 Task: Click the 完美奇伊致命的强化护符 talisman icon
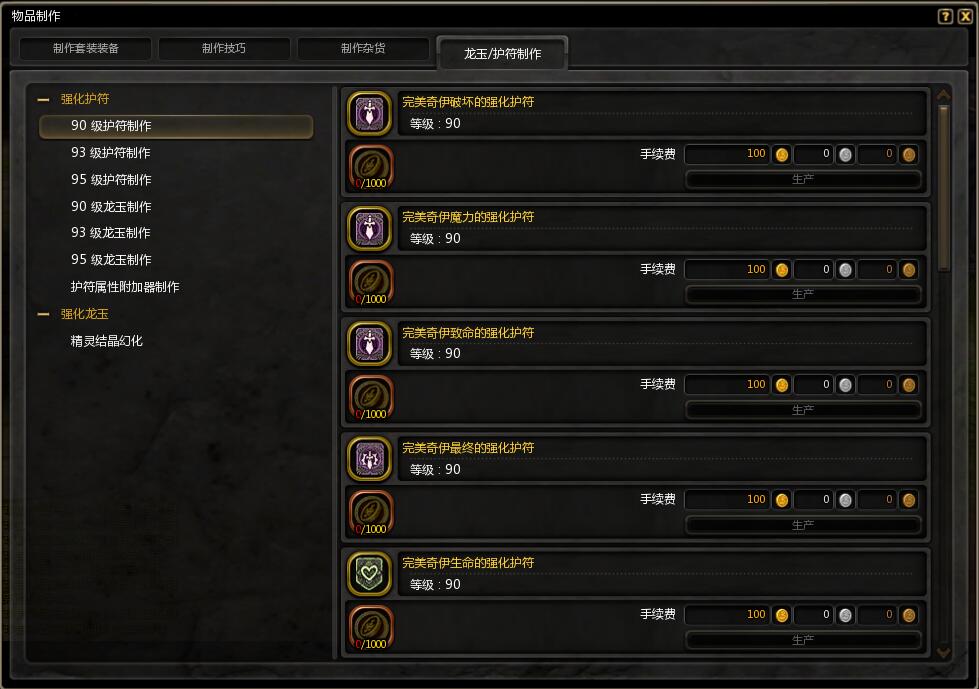pyautogui.click(x=369, y=343)
